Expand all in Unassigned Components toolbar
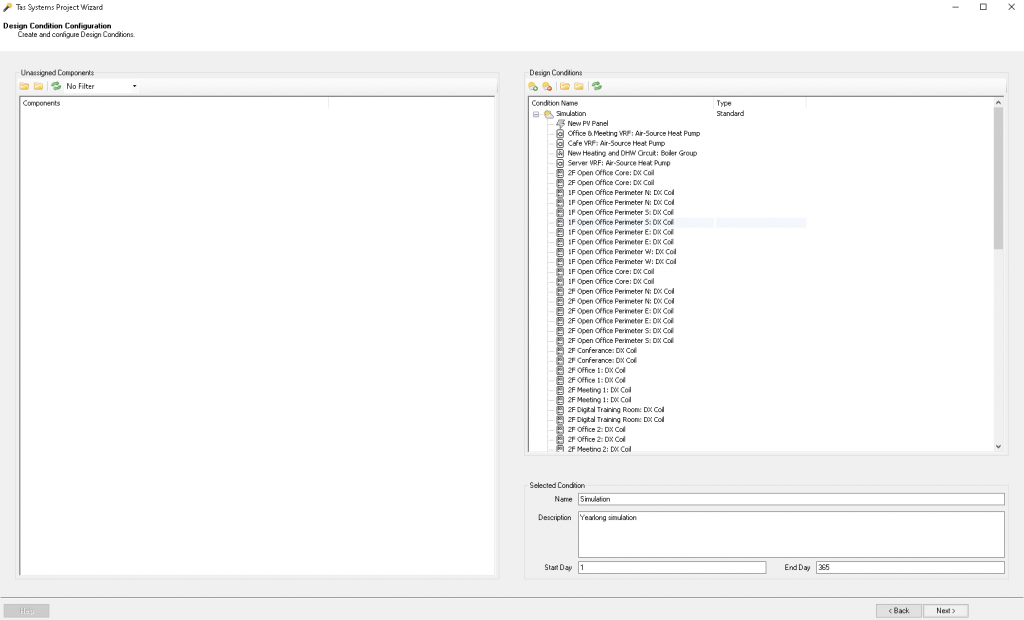 [25, 86]
